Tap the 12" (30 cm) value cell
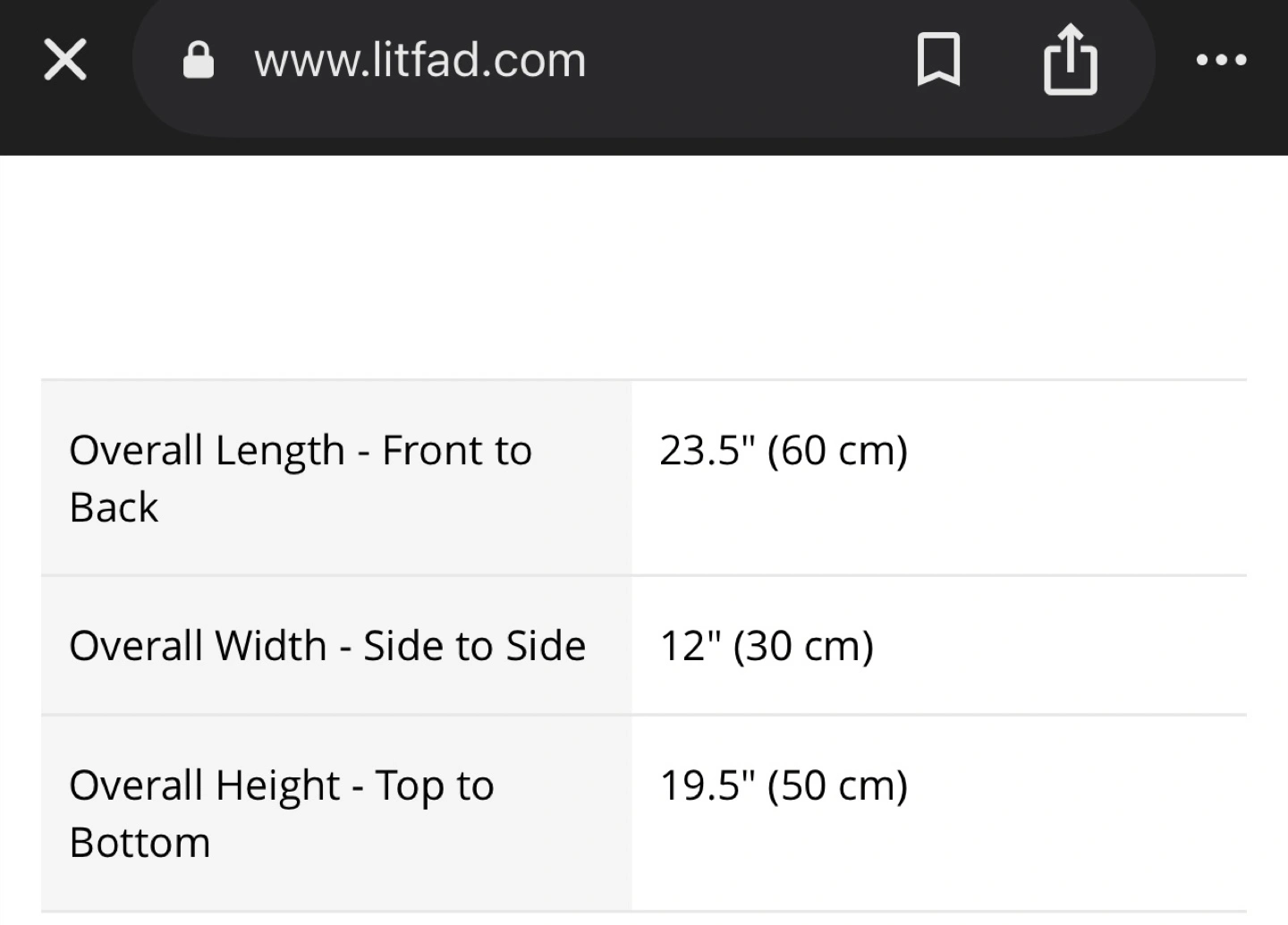1288x925 pixels. pos(939,645)
